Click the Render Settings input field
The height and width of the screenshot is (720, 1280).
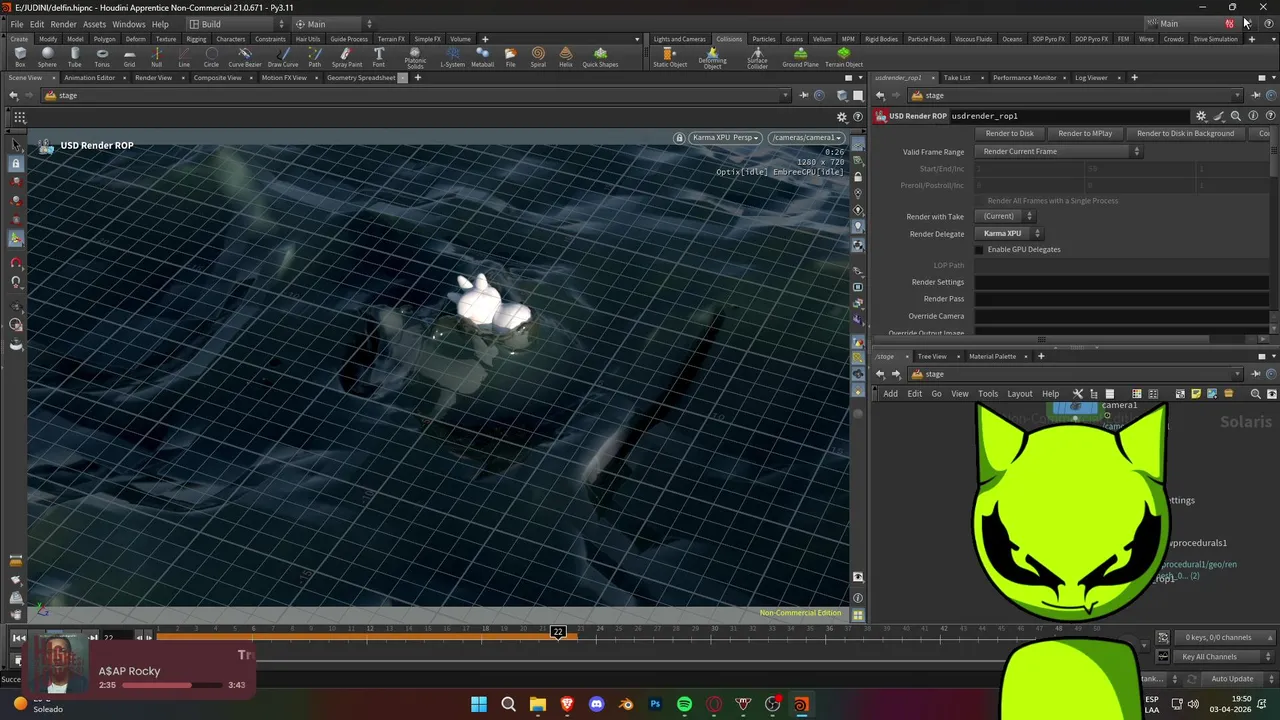coord(1121,282)
